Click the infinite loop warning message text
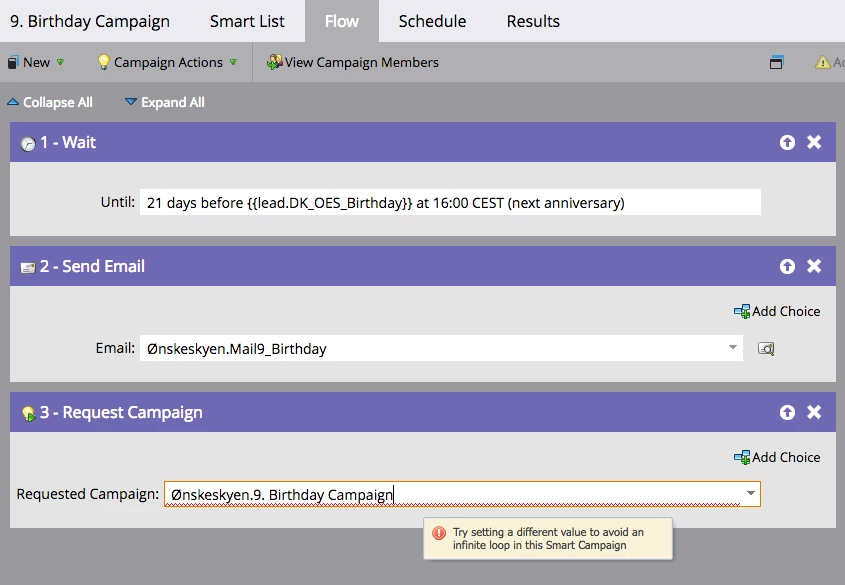The width and height of the screenshot is (845, 585). [x=548, y=539]
